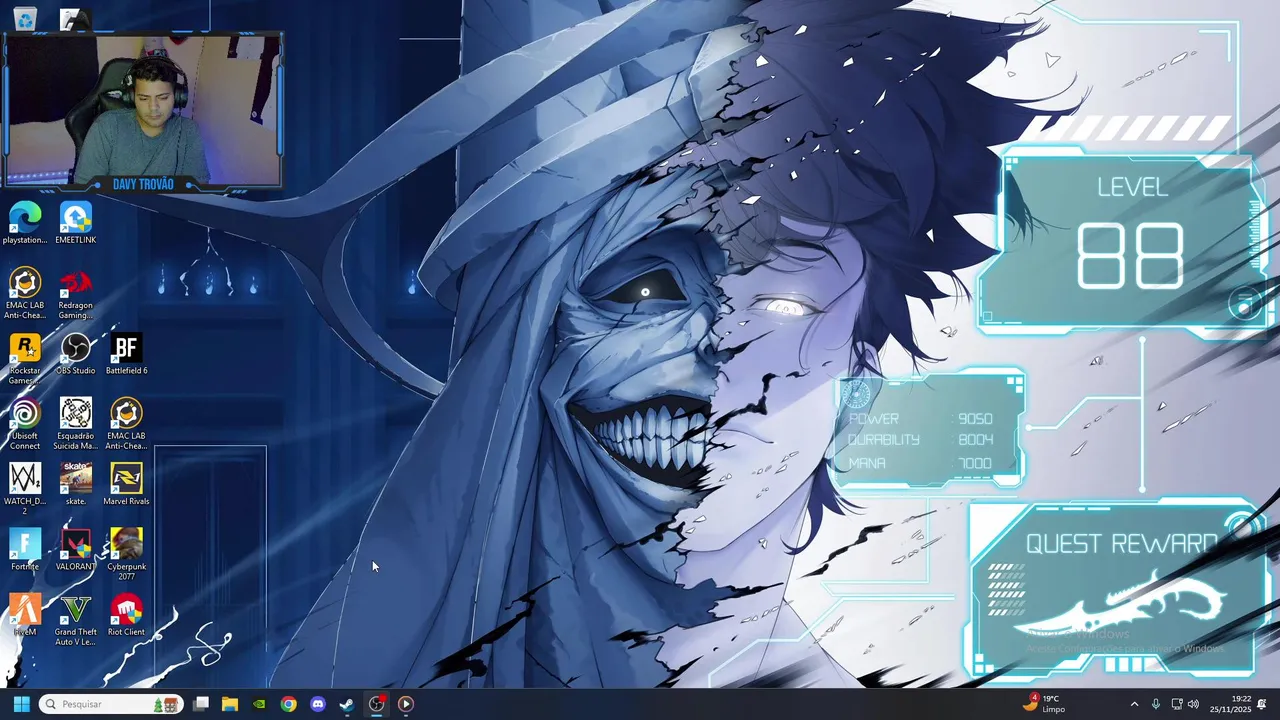The height and width of the screenshot is (720, 1280).
Task: Launch the EMEETLINK desktop shortcut
Action: point(76,223)
